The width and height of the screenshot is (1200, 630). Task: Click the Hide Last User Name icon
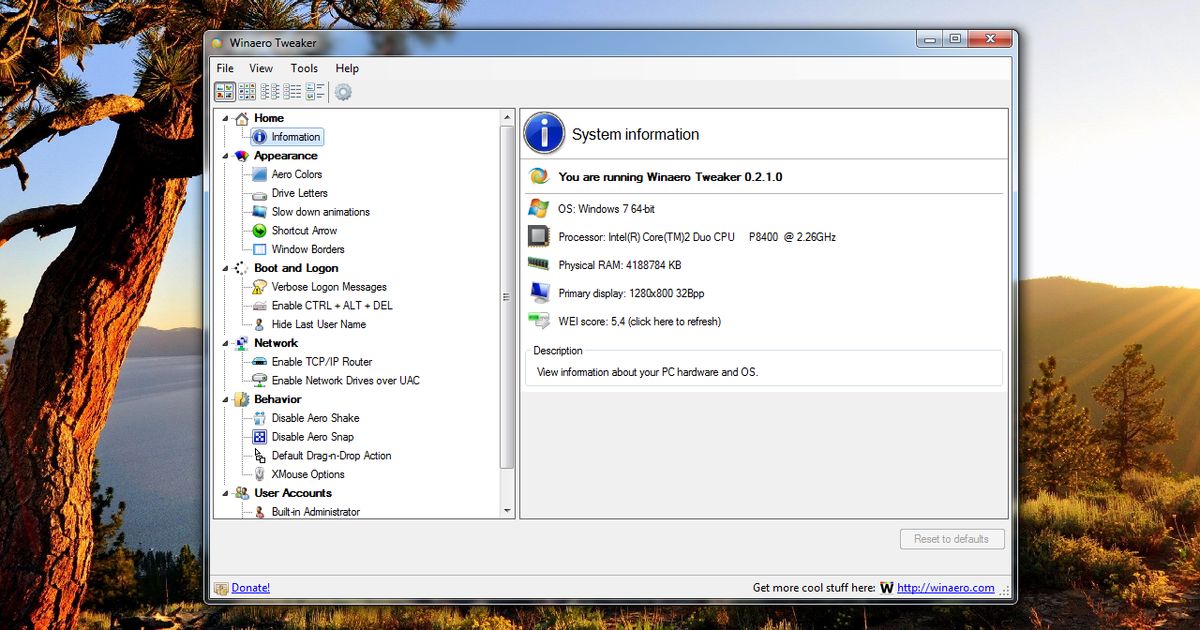[x=260, y=325]
